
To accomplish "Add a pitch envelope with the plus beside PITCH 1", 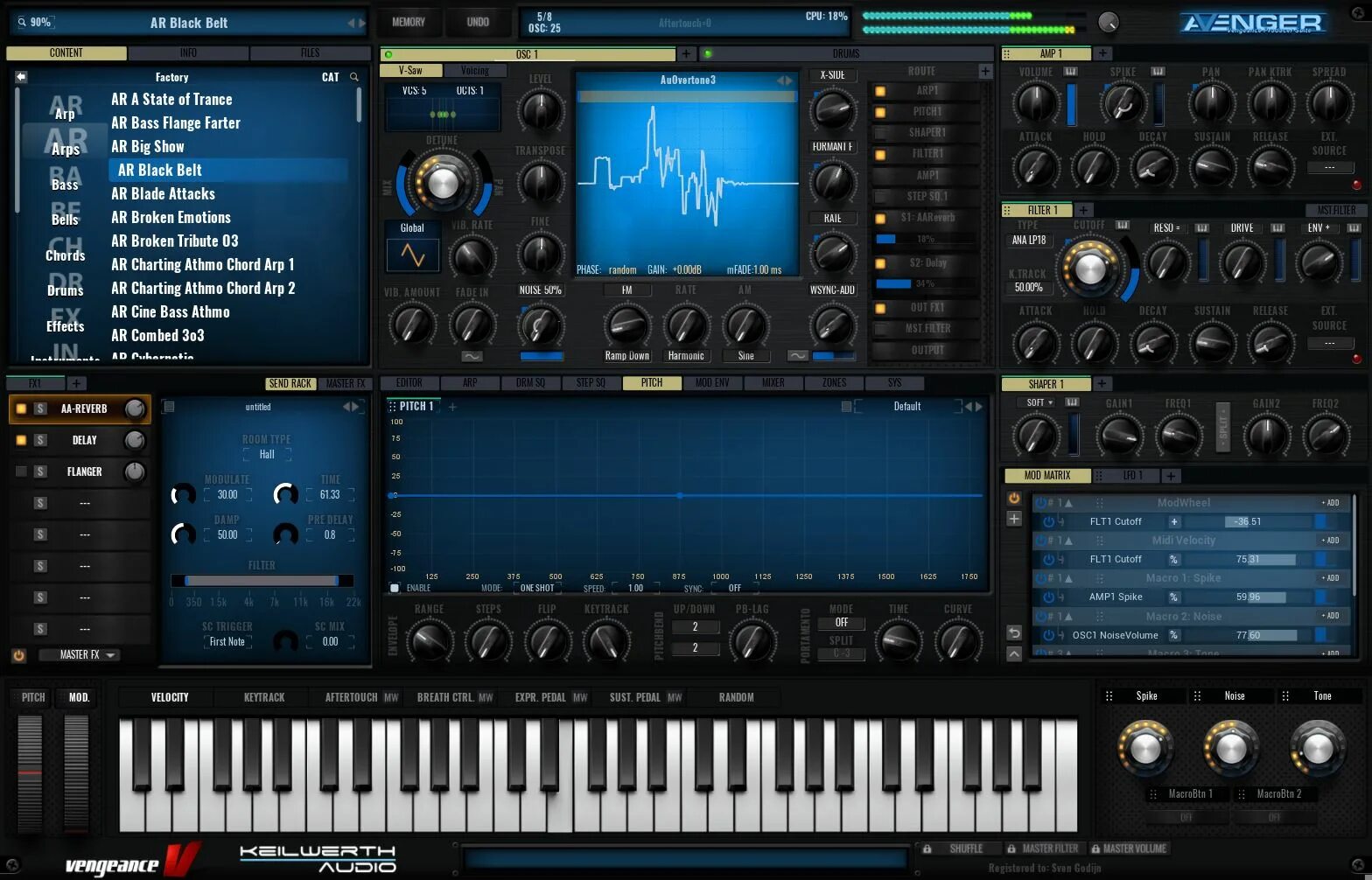I will [x=452, y=407].
